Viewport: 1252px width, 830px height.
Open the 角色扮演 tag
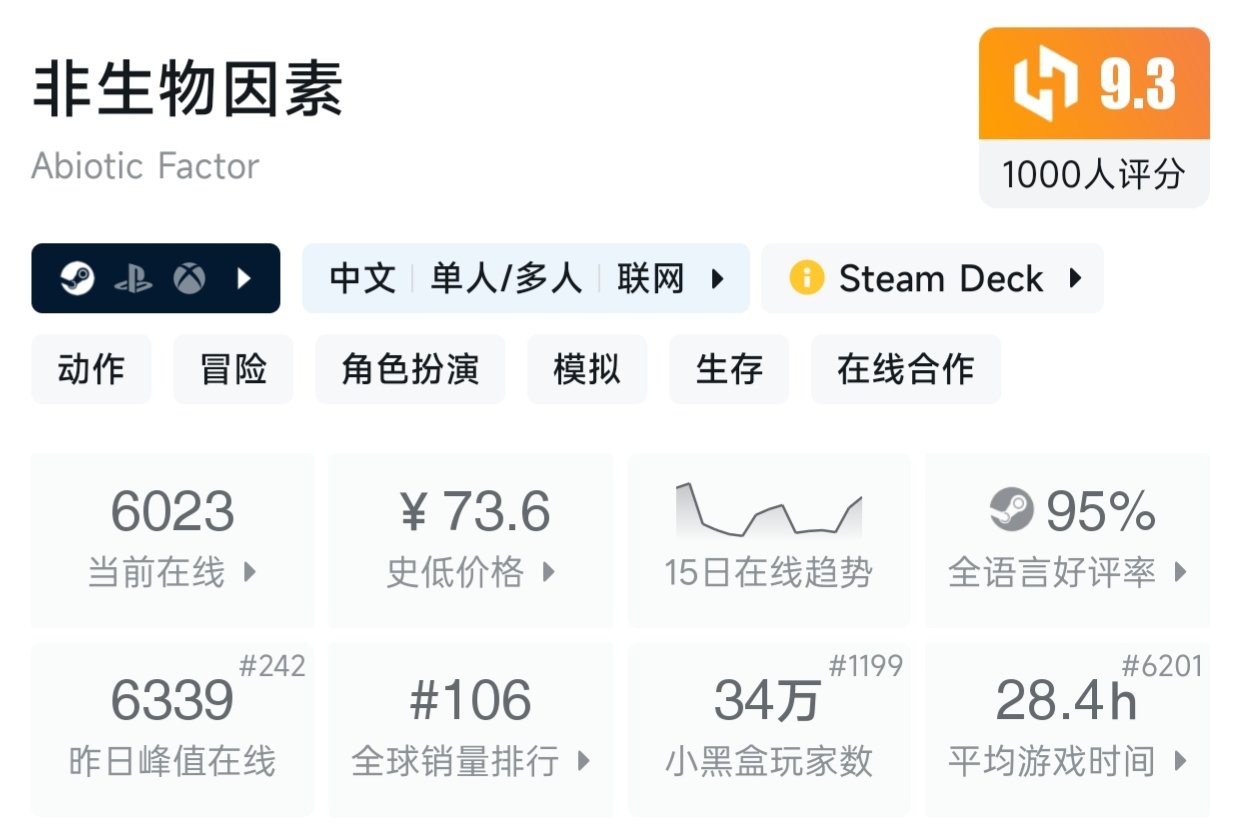pyautogui.click(x=410, y=369)
